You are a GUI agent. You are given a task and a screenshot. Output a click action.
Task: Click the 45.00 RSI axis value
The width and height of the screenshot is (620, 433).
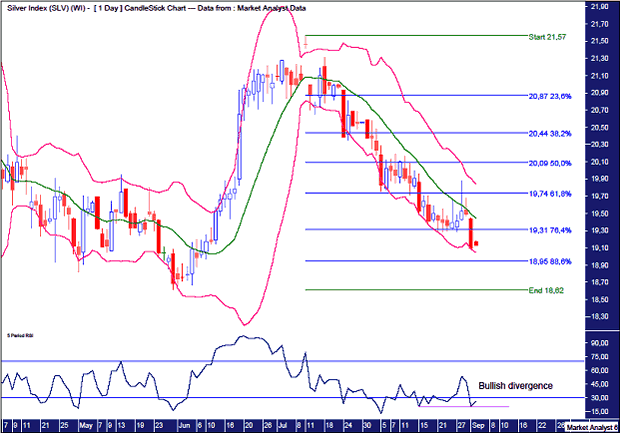(x=599, y=384)
